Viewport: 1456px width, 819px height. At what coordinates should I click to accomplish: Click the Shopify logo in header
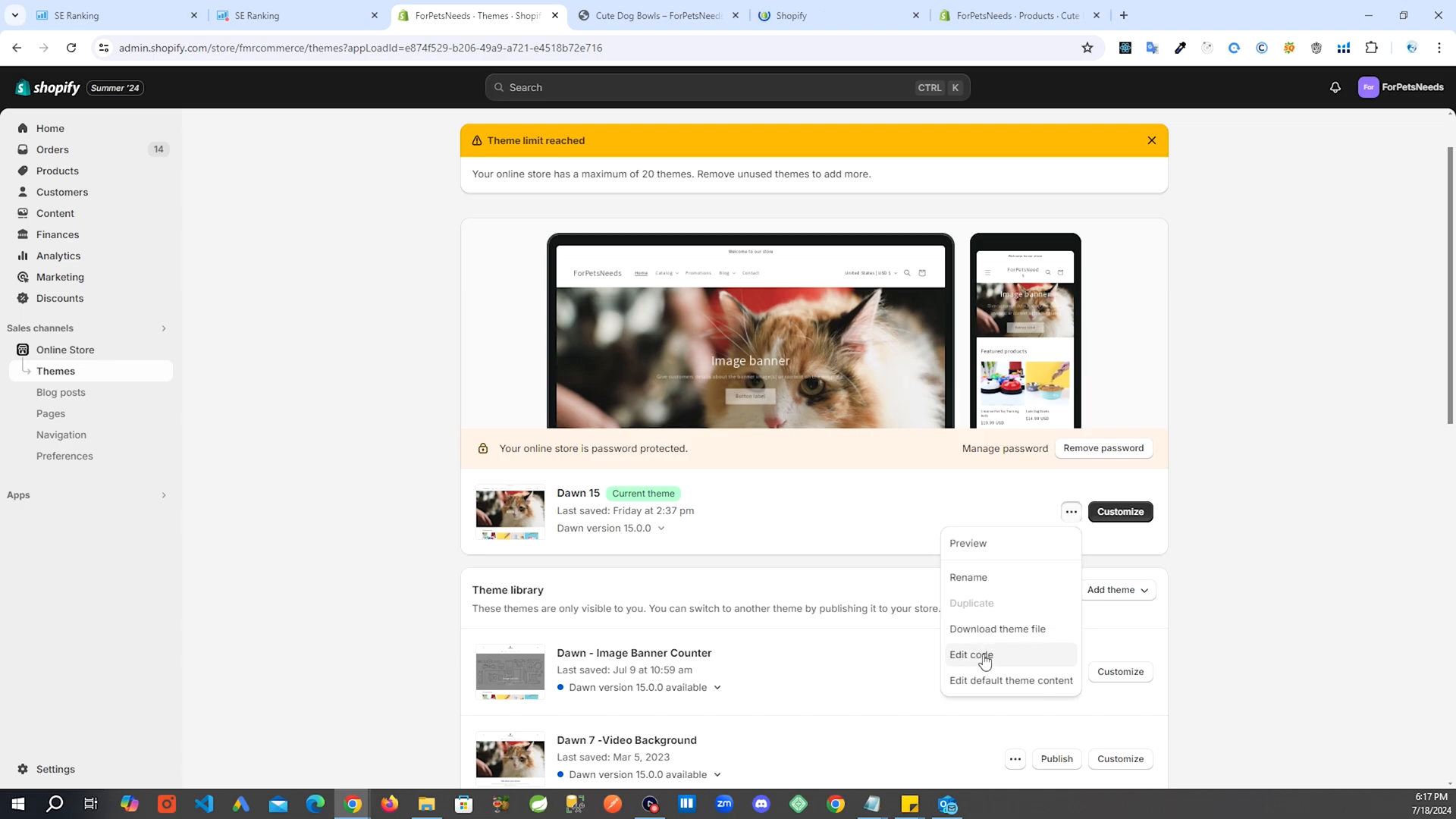pyautogui.click(x=47, y=87)
